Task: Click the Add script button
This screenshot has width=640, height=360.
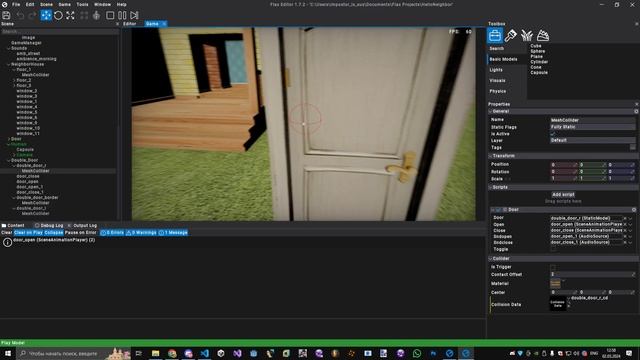Action: coord(563,195)
